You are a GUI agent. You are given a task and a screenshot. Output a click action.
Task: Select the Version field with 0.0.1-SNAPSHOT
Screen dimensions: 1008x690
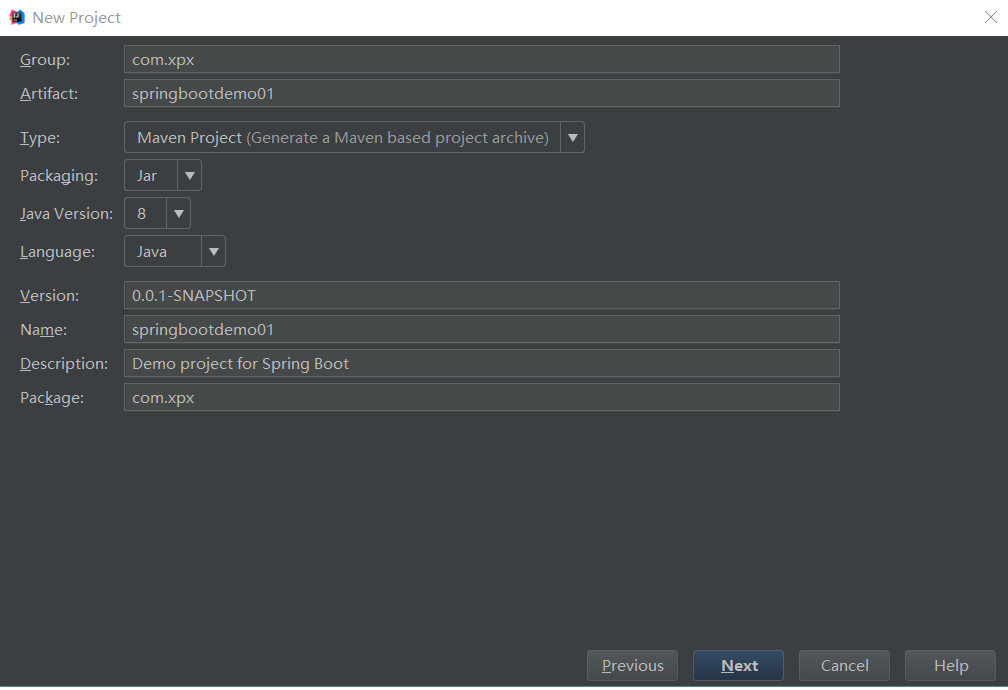482,295
